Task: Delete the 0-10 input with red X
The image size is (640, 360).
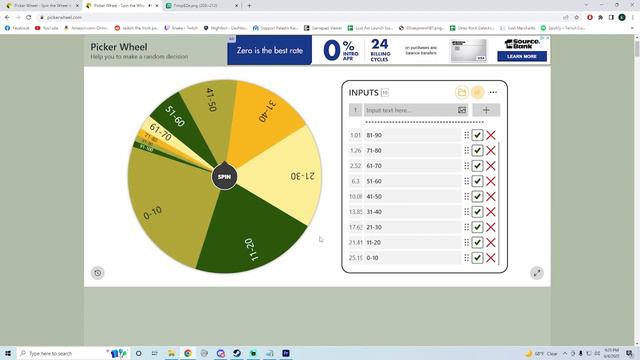Action: pos(491,258)
